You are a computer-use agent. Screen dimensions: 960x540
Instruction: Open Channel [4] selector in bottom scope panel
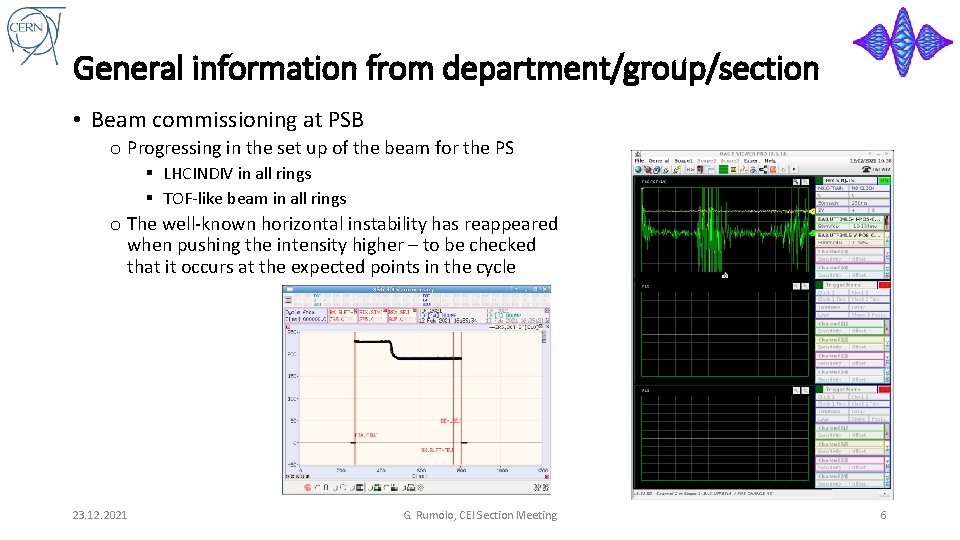[850, 476]
